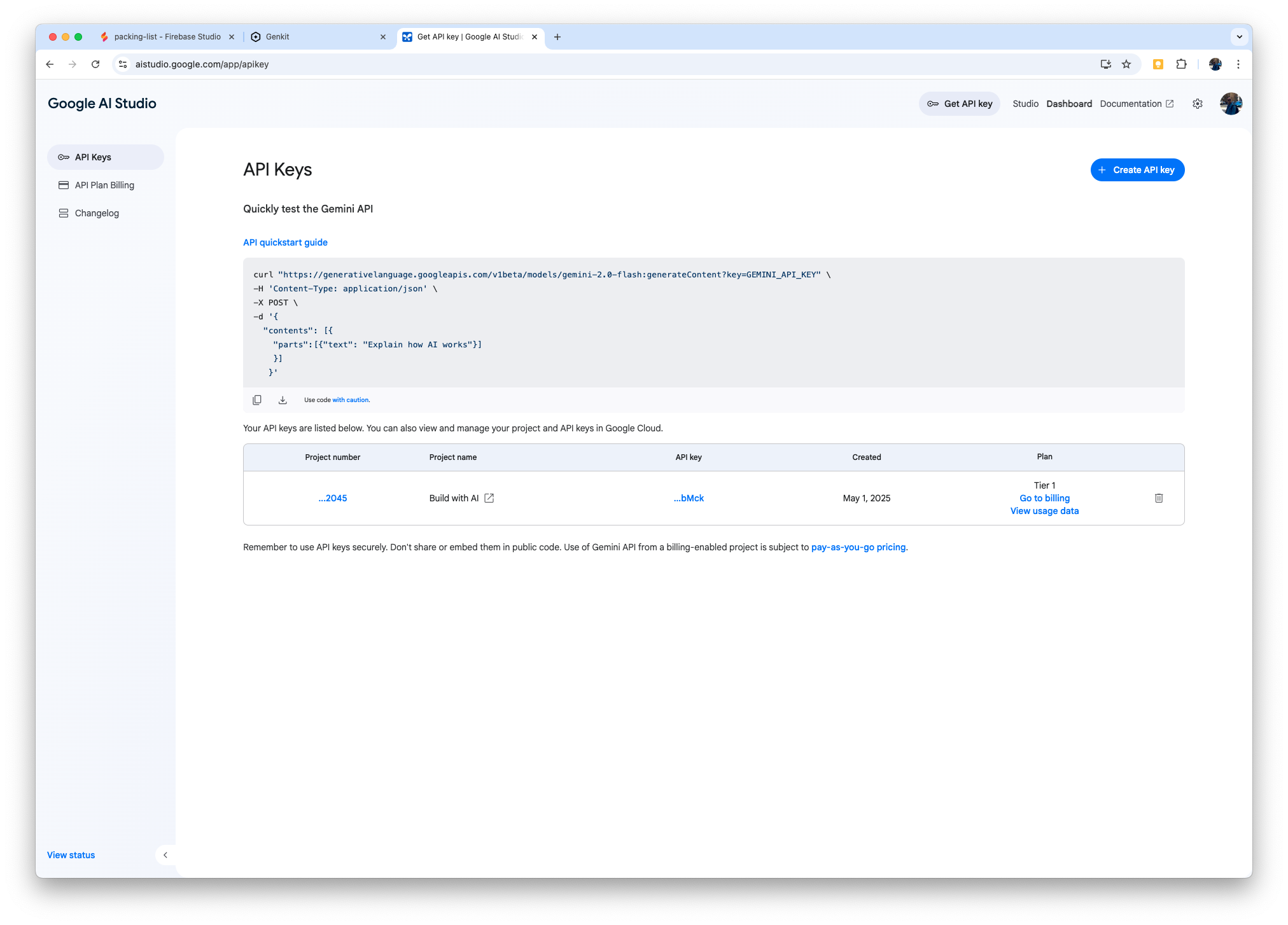The width and height of the screenshot is (1288, 925).
Task: Select API Keys in the sidebar
Action: point(106,157)
